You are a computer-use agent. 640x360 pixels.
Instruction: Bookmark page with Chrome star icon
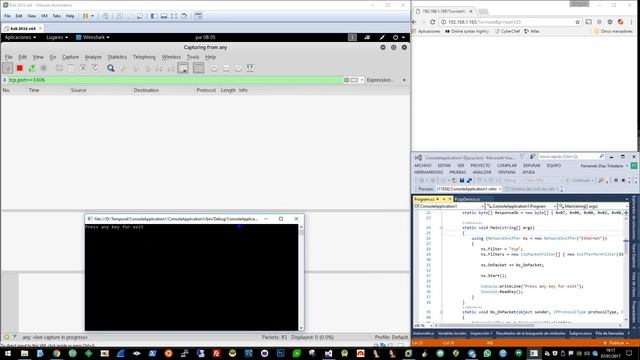point(577,22)
